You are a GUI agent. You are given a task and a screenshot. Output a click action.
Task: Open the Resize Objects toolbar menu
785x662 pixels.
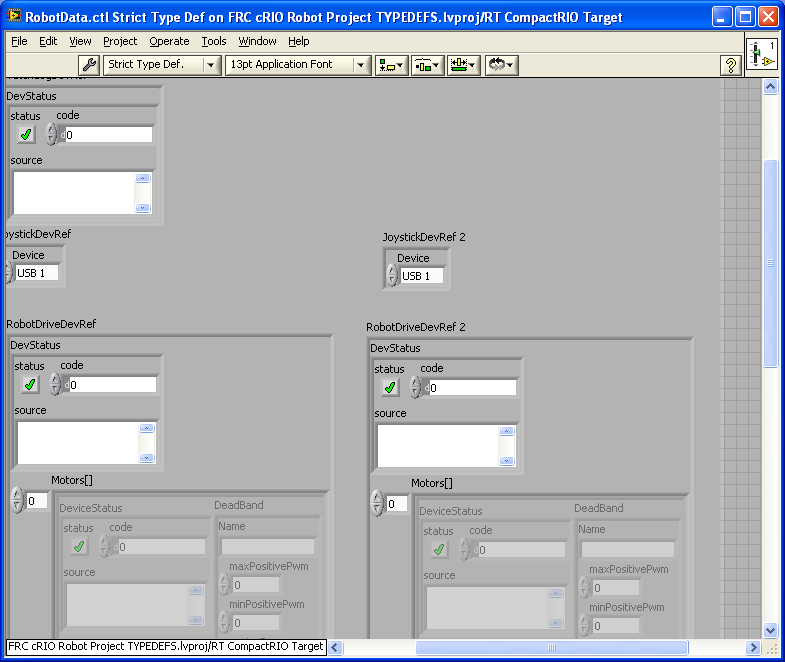click(463, 65)
